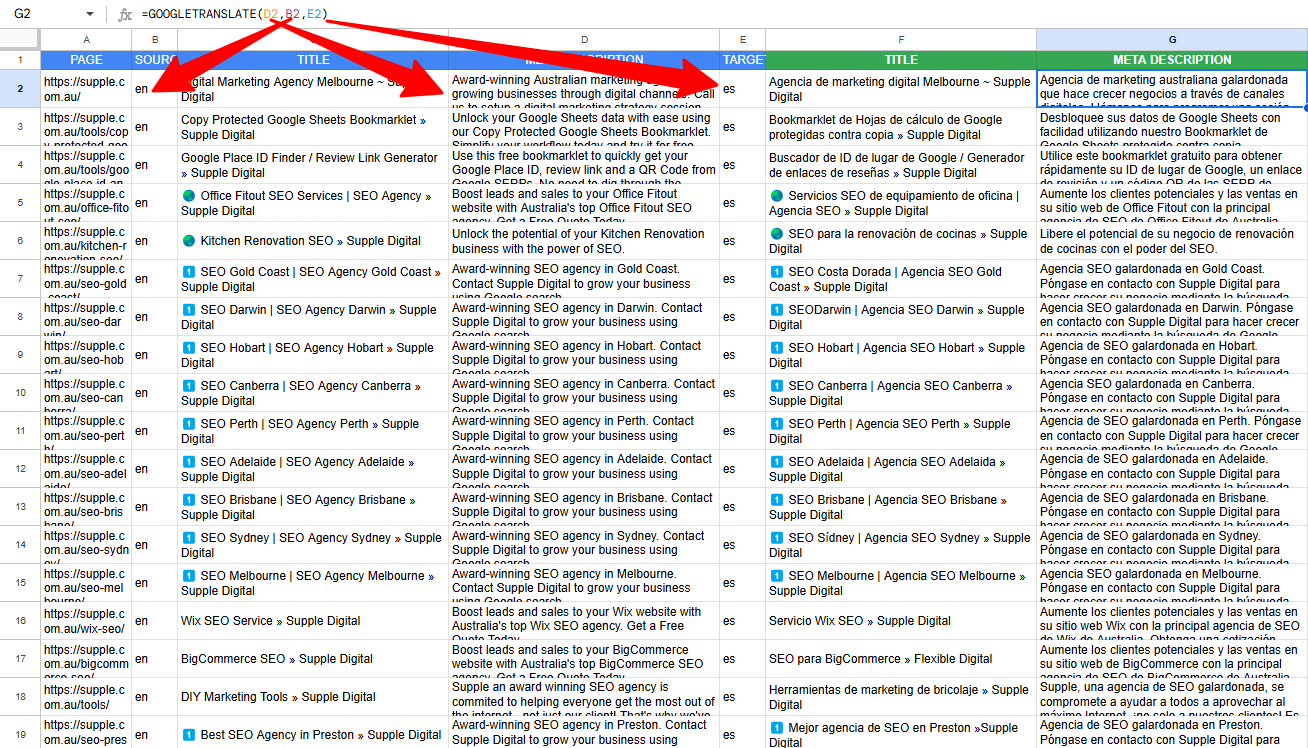Select 'SEO Brisbane | SEO Agency Brisbane' cell

point(313,507)
